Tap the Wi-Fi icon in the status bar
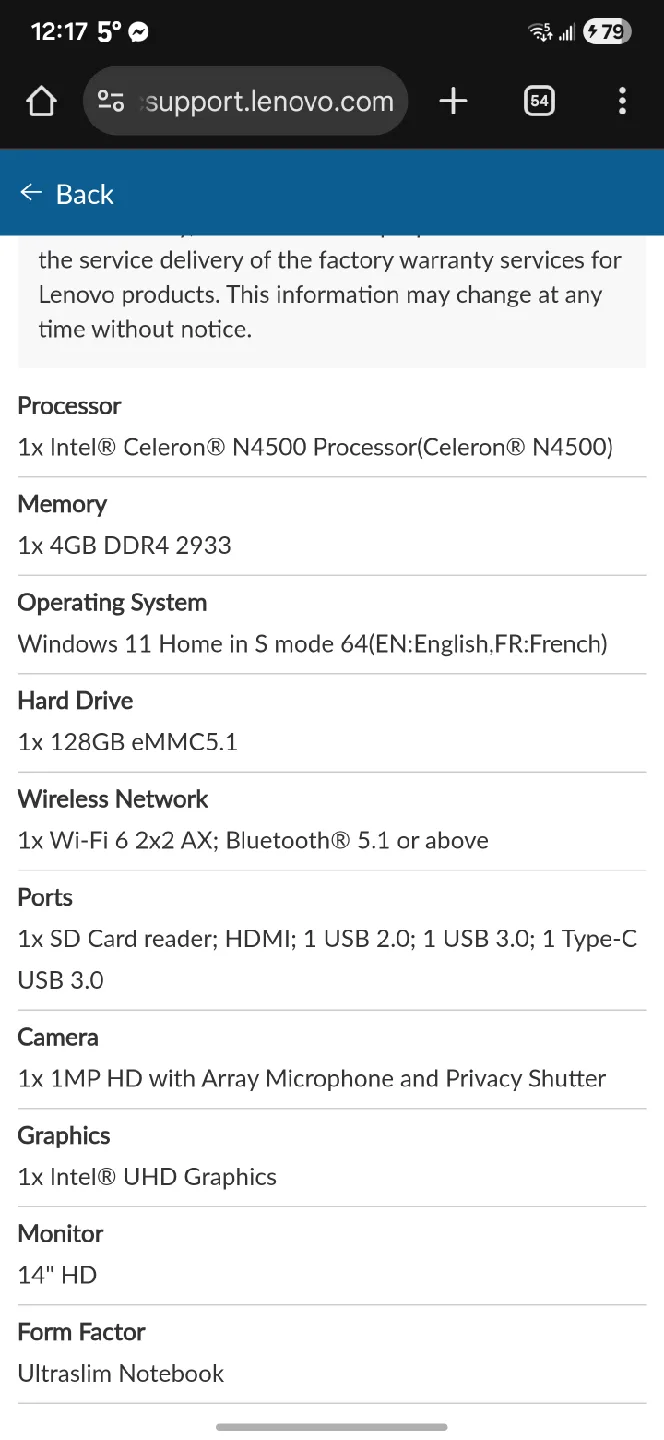 (x=540, y=31)
